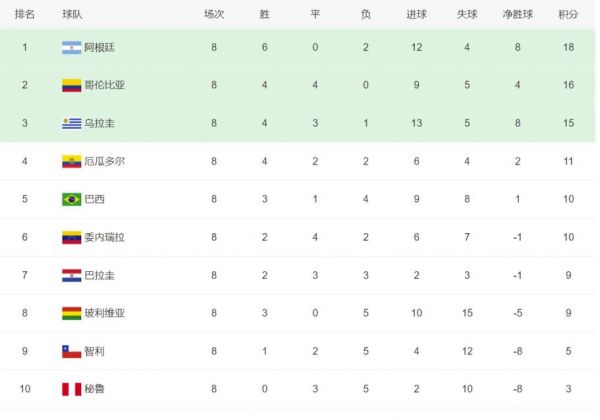This screenshot has height=420, width=600.
Task: Open team name 秘鲁
Action: [95, 389]
